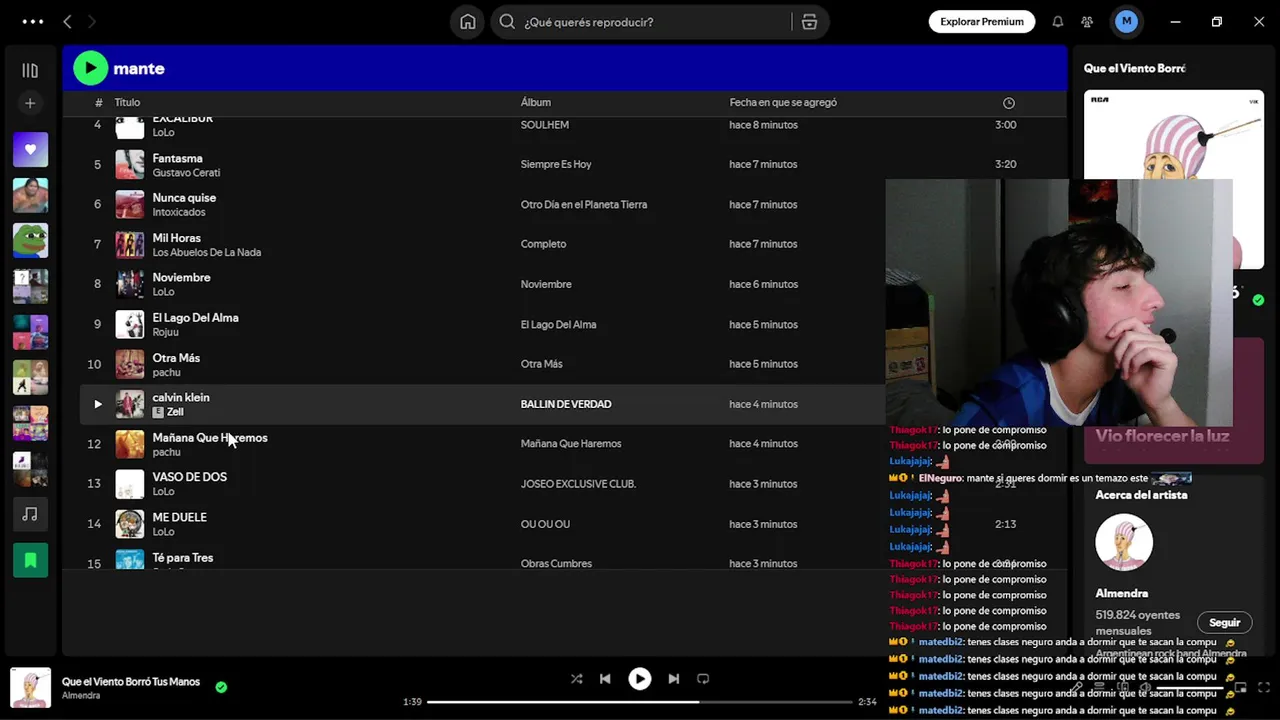The image size is (1280, 720).
Task: Open the Pepe frog playlist thumbnail
Action: [30, 240]
